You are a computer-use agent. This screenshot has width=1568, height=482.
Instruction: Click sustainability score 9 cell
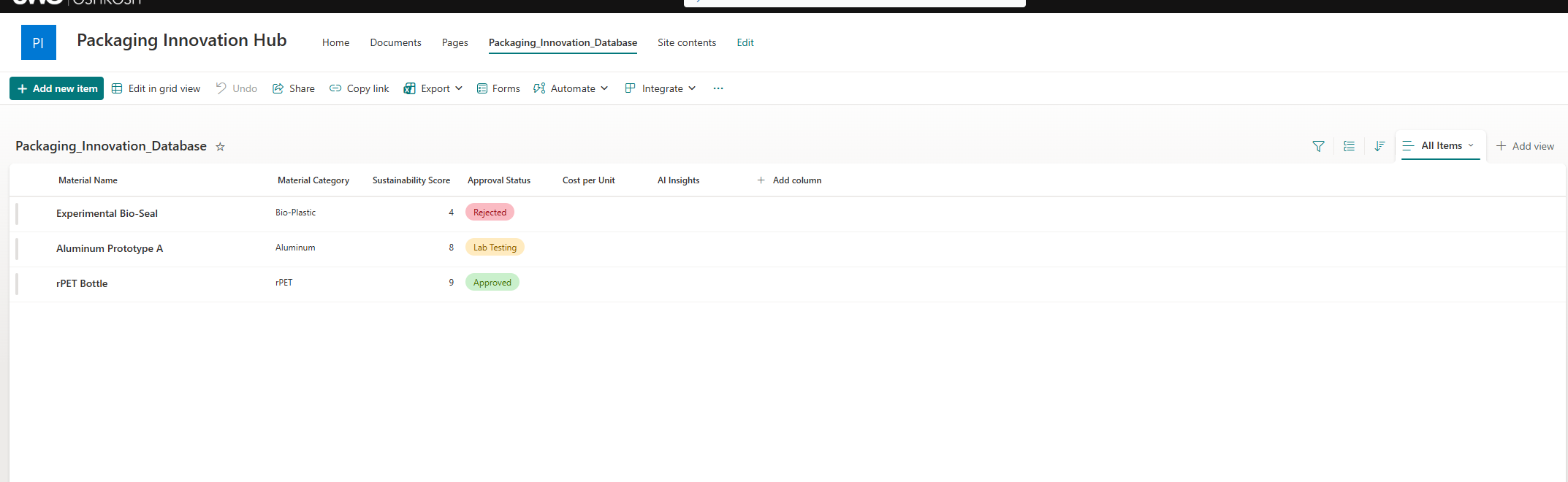(x=451, y=283)
